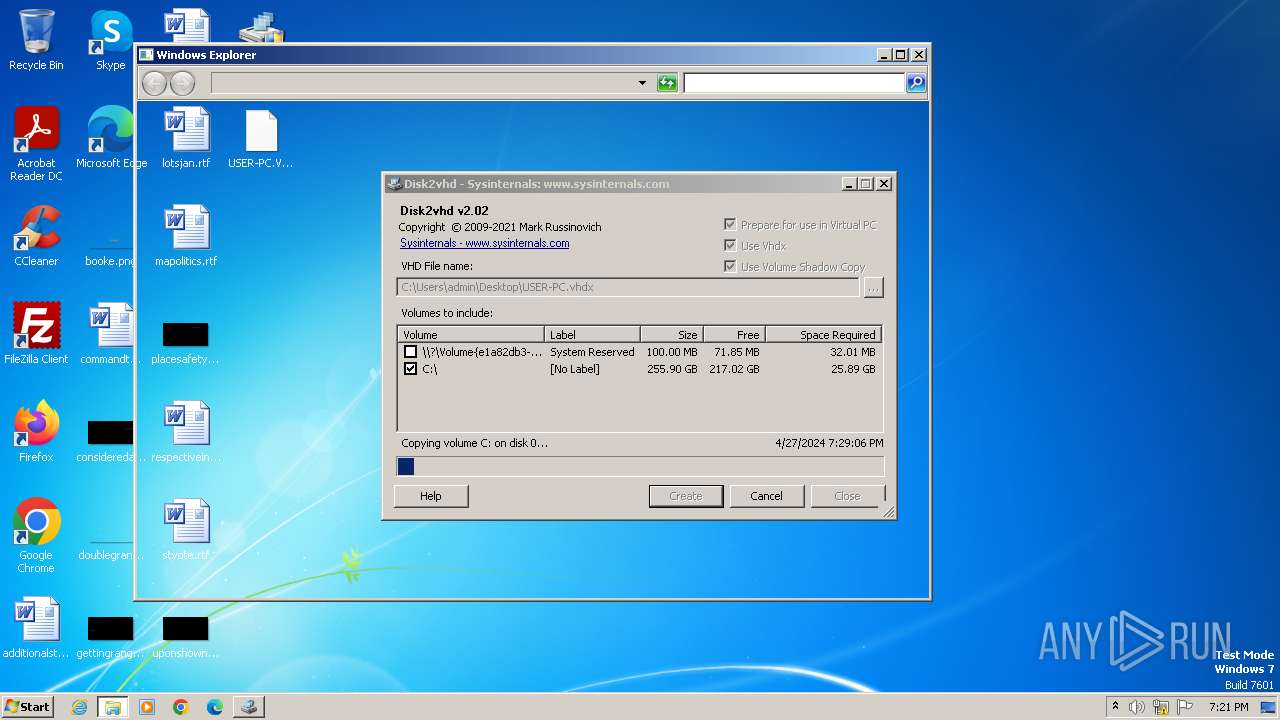Click the 217.02 GB free cell
The height and width of the screenshot is (720, 1280).
click(734, 369)
